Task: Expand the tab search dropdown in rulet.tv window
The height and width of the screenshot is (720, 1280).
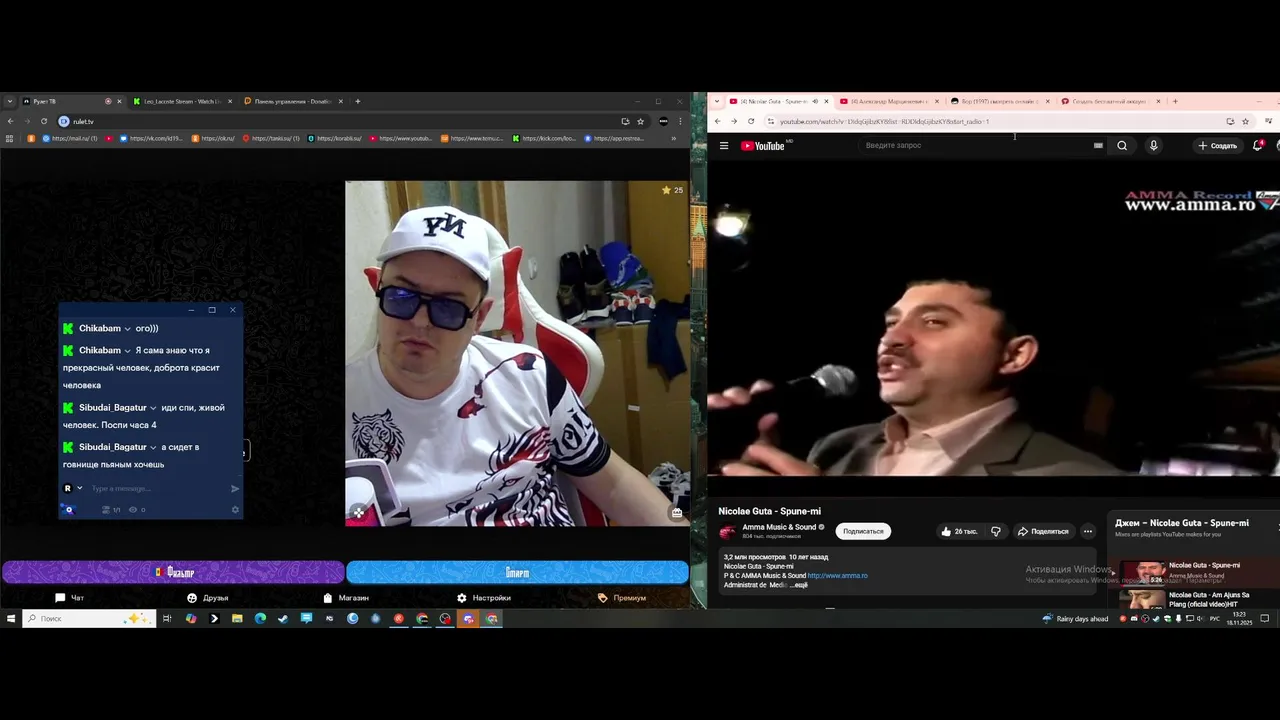Action: point(10,101)
